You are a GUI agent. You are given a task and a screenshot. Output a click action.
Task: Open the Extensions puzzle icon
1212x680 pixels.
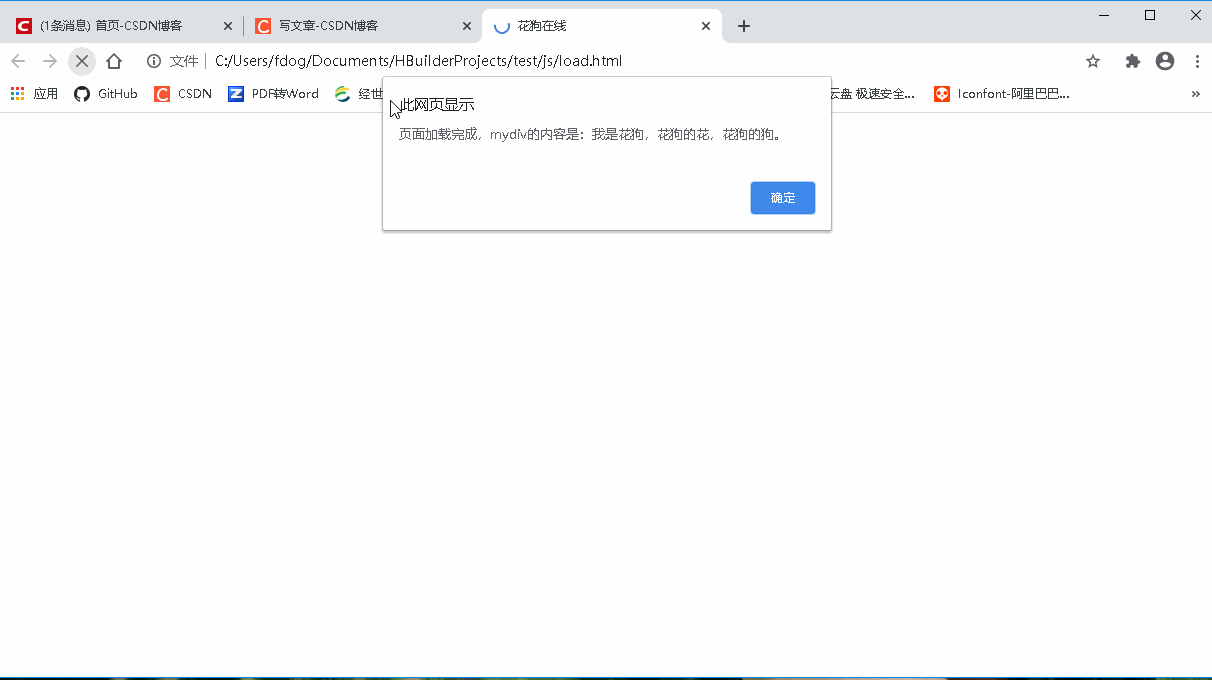[1132, 61]
